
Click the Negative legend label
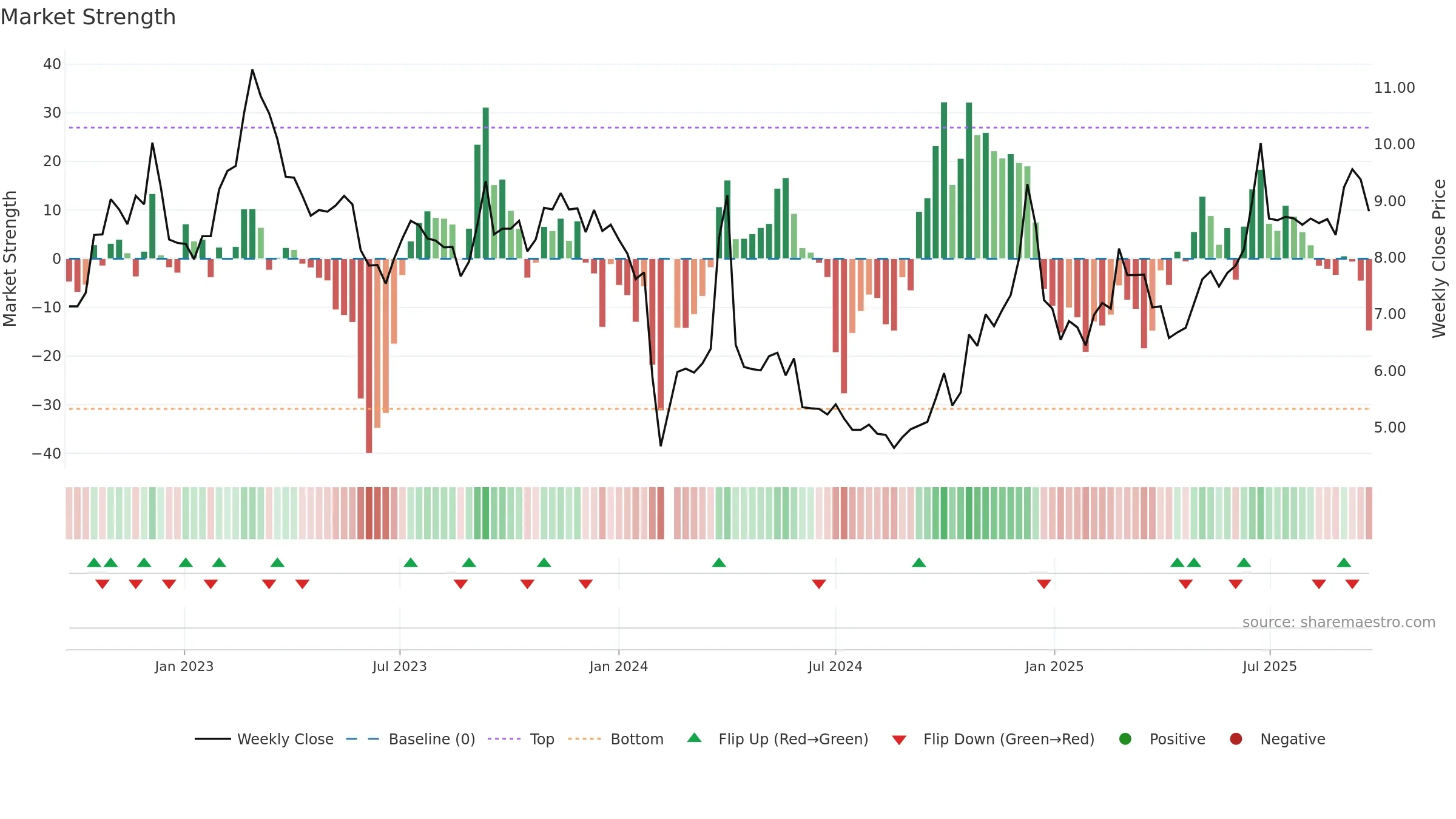1292,739
